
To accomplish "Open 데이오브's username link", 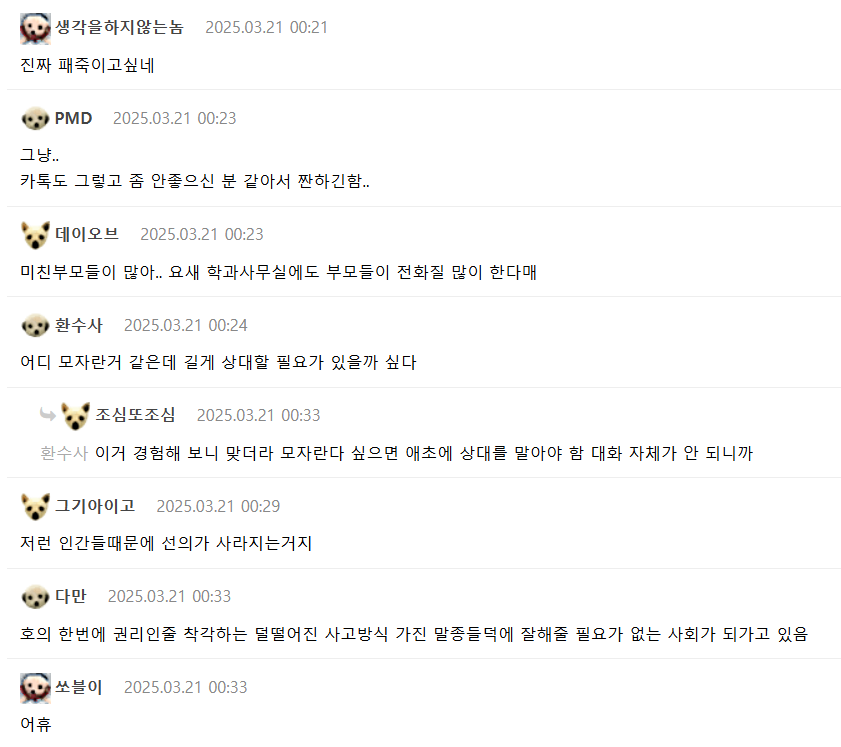I will (x=87, y=234).
